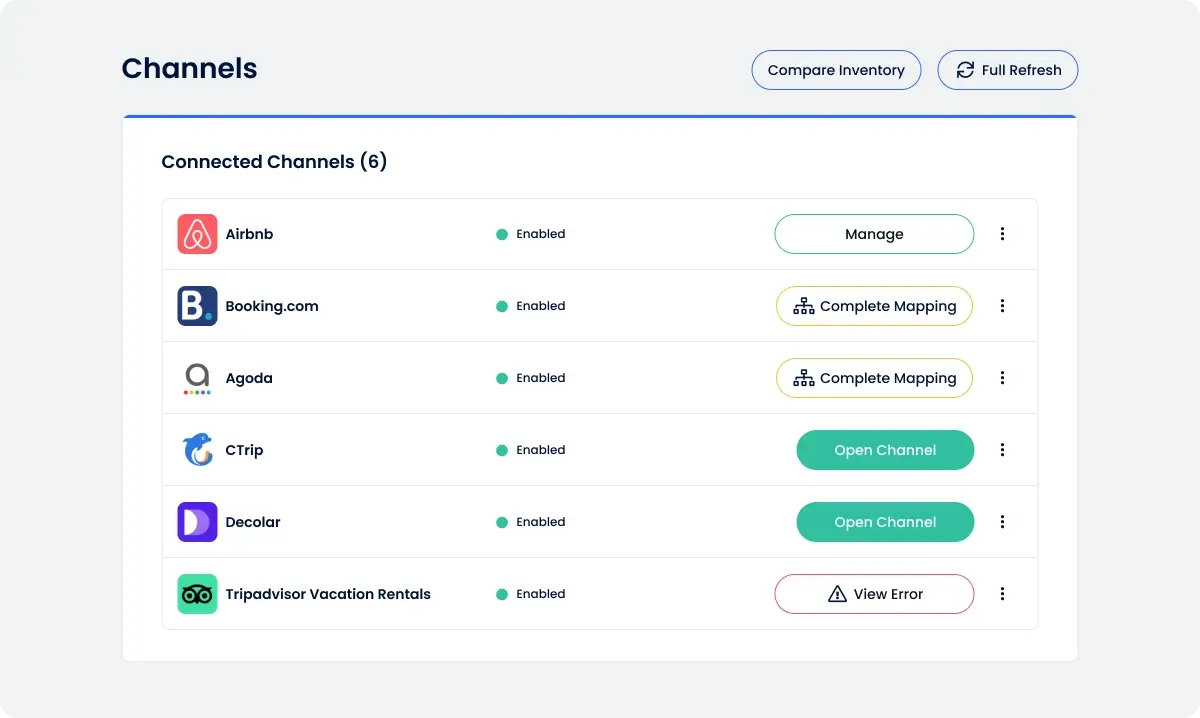Manage the Airbnb channel

[873, 234]
